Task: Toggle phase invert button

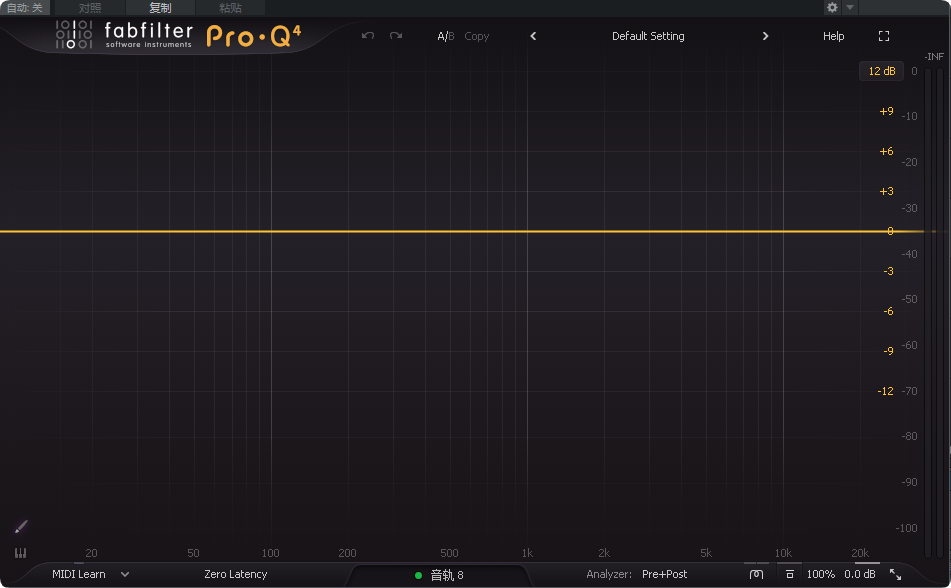Action: (x=756, y=574)
